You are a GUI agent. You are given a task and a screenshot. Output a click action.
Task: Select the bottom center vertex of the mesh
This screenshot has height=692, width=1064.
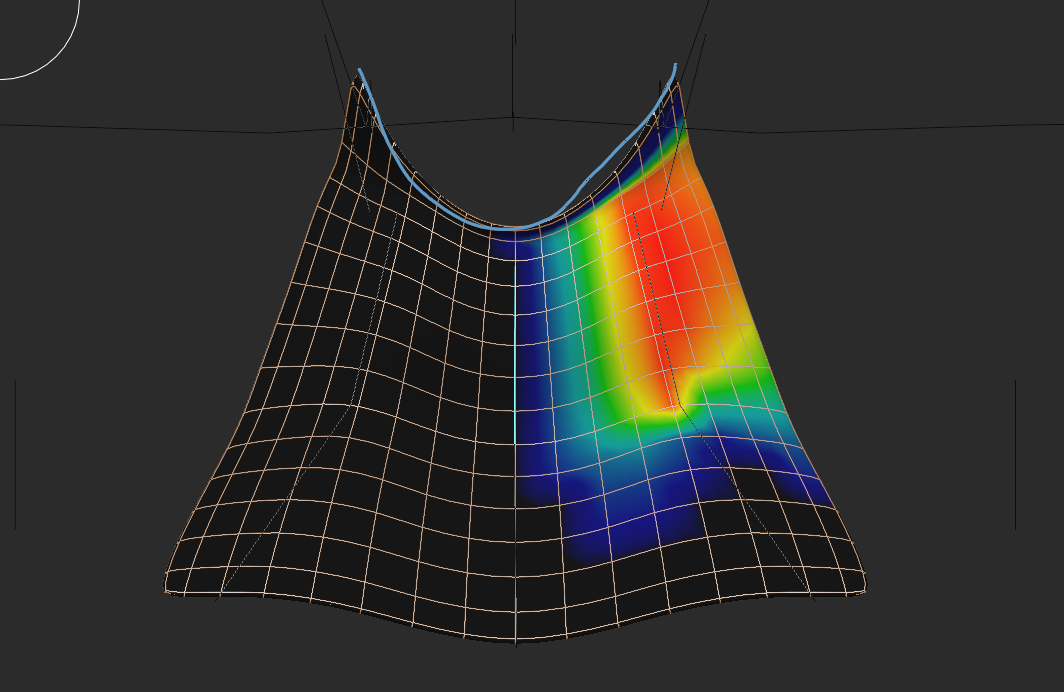click(x=515, y=642)
